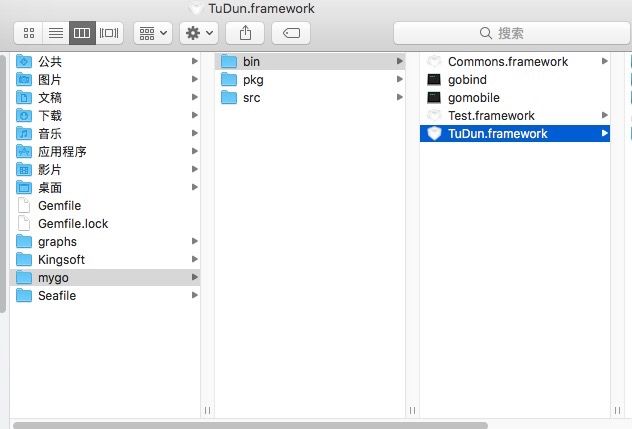The image size is (632, 429).
Task: Click third column's resize handle
Action: coord(617,410)
